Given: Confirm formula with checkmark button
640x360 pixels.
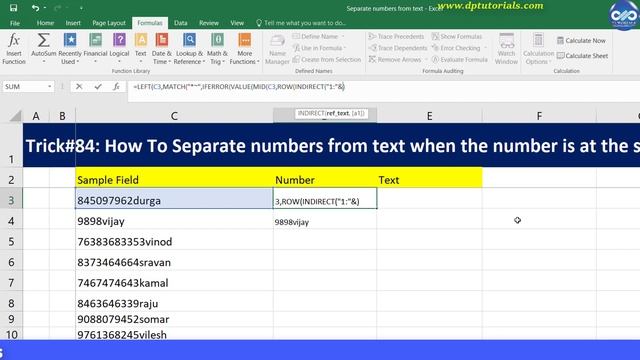Looking at the screenshot, I should 98,87.
